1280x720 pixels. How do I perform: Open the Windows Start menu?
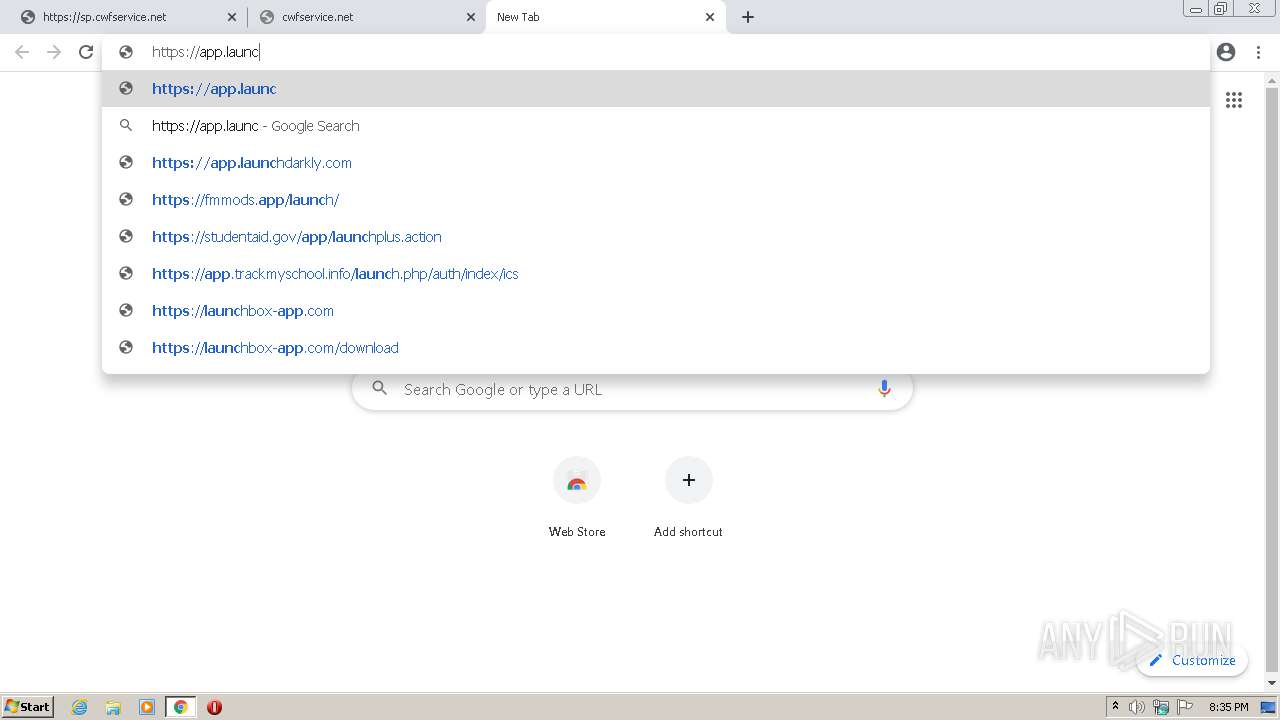[x=28, y=706]
